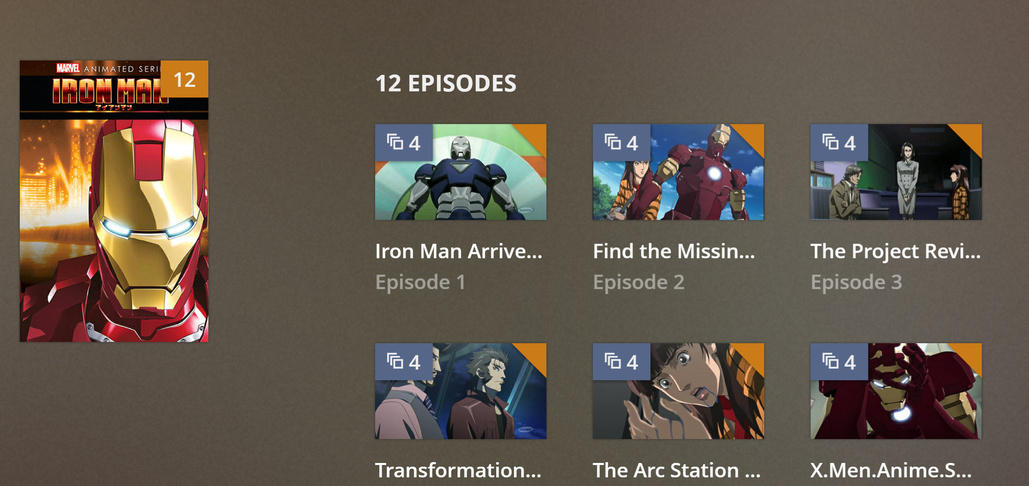
Task: Click the orange unwatched corner on Episode 1
Action: click(x=535, y=134)
